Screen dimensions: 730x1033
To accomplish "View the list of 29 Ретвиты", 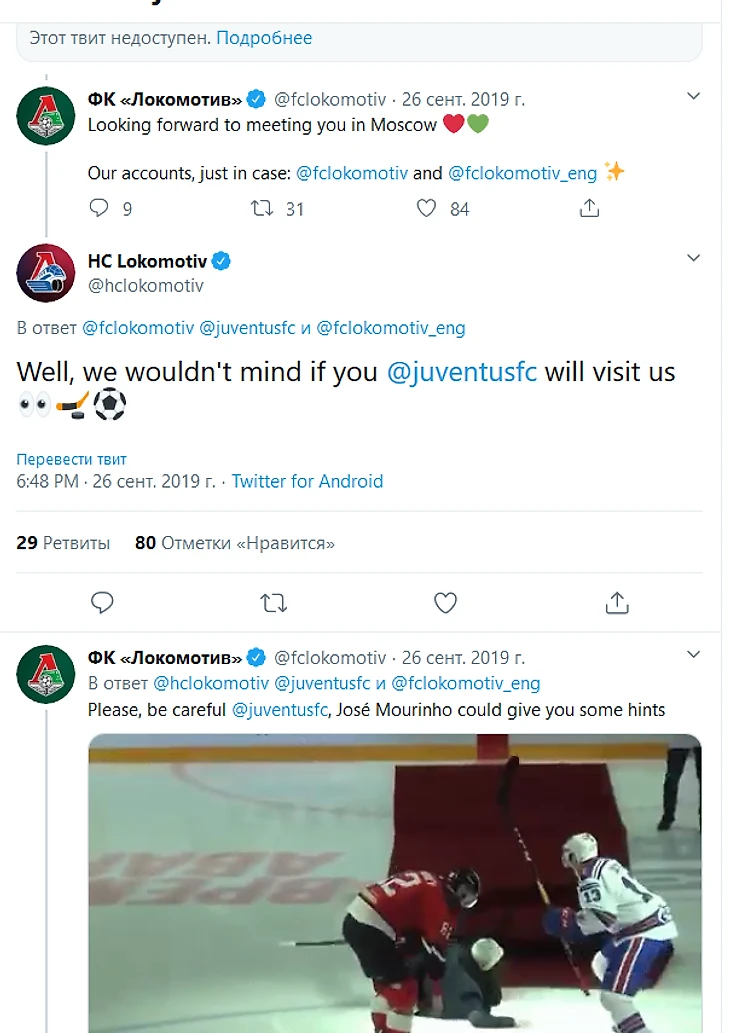I will pos(63,543).
